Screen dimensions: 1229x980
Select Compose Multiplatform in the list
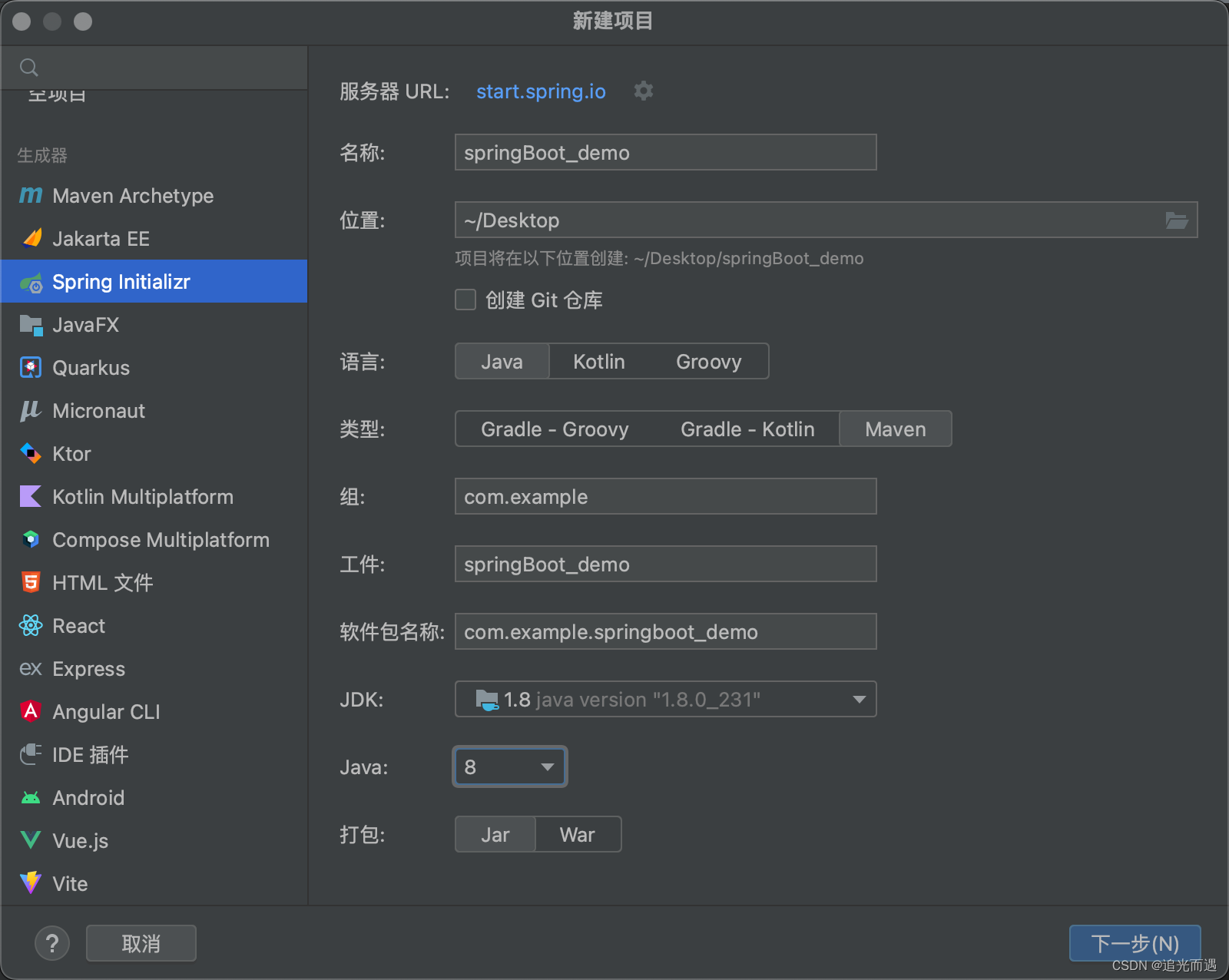(x=154, y=540)
